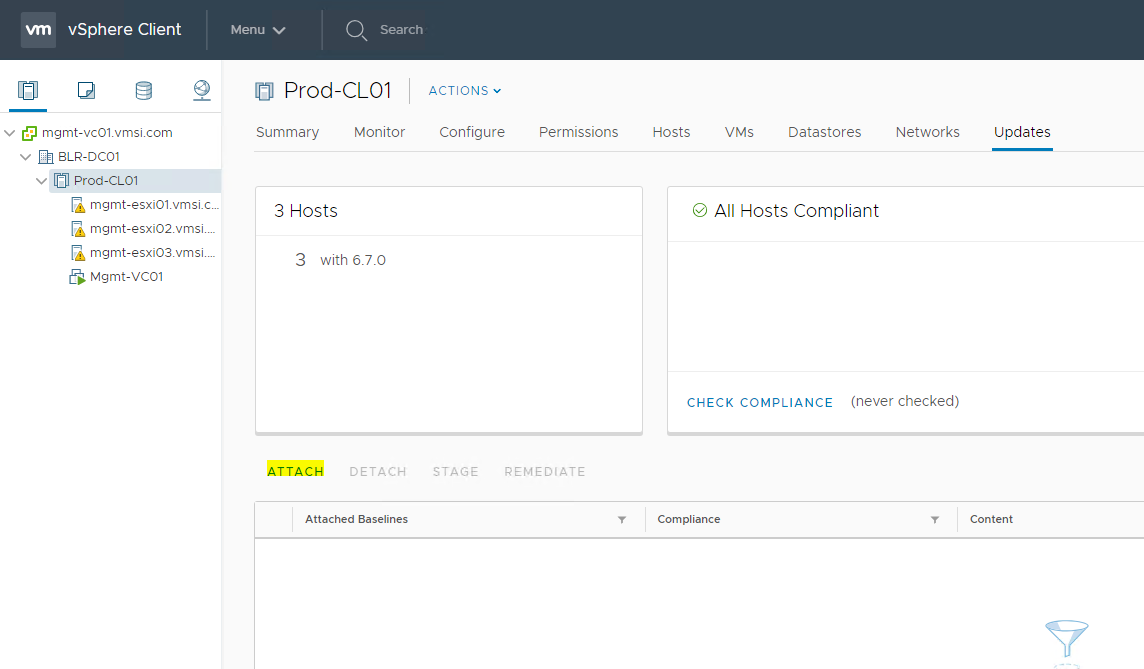Switch to the VMs tab
Image resolution: width=1144 pixels, height=669 pixels.
(739, 132)
